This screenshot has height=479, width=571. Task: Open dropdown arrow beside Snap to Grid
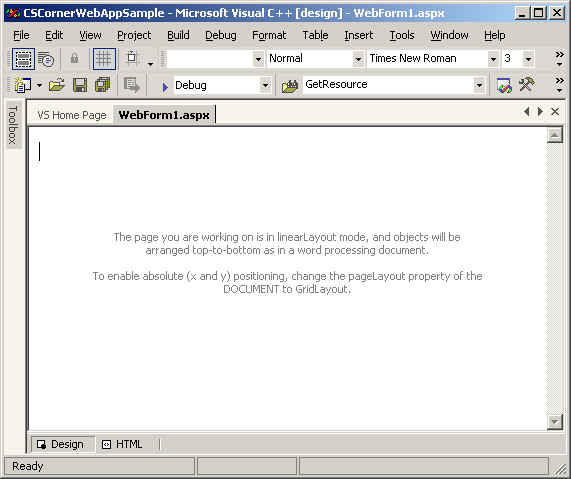click(150, 64)
